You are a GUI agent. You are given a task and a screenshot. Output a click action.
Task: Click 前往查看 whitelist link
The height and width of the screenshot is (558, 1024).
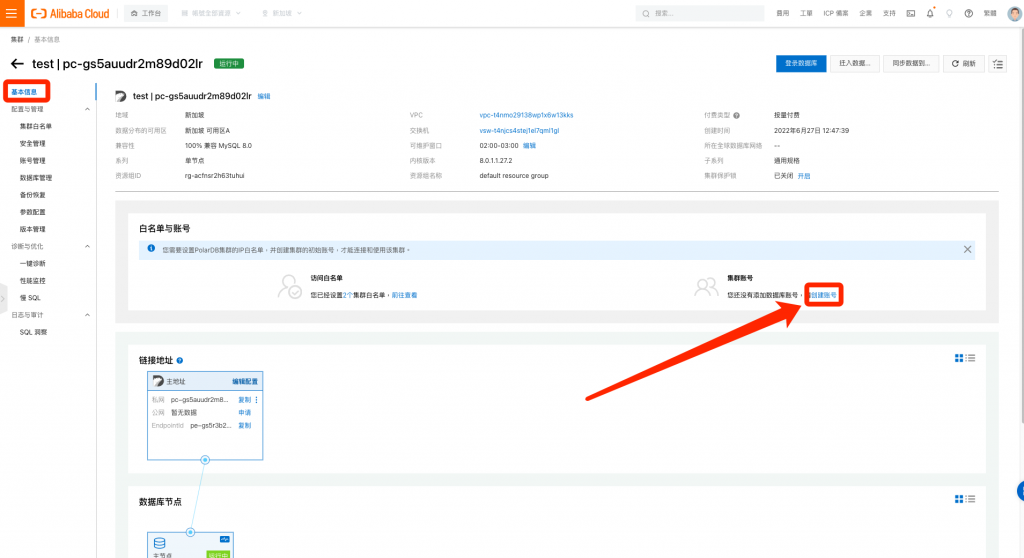404,295
